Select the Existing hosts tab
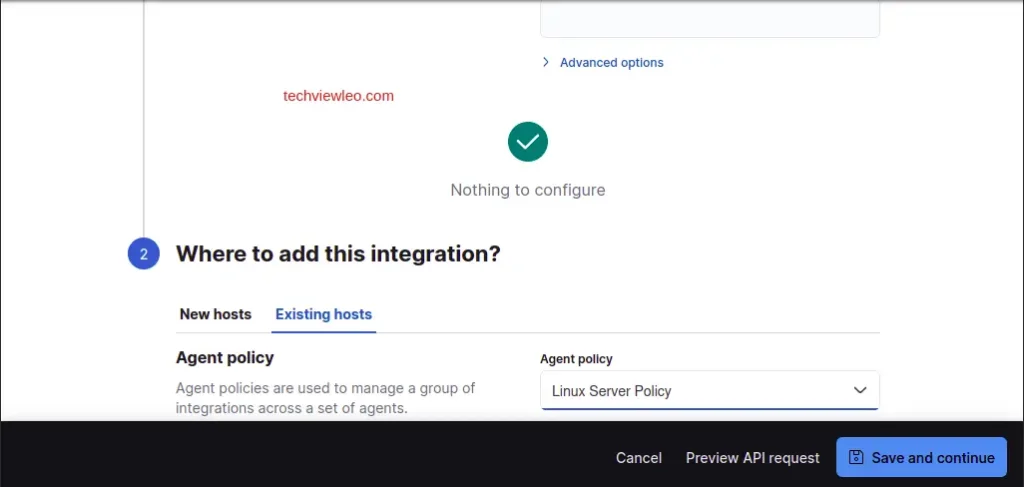1024x487 pixels. coord(323,314)
